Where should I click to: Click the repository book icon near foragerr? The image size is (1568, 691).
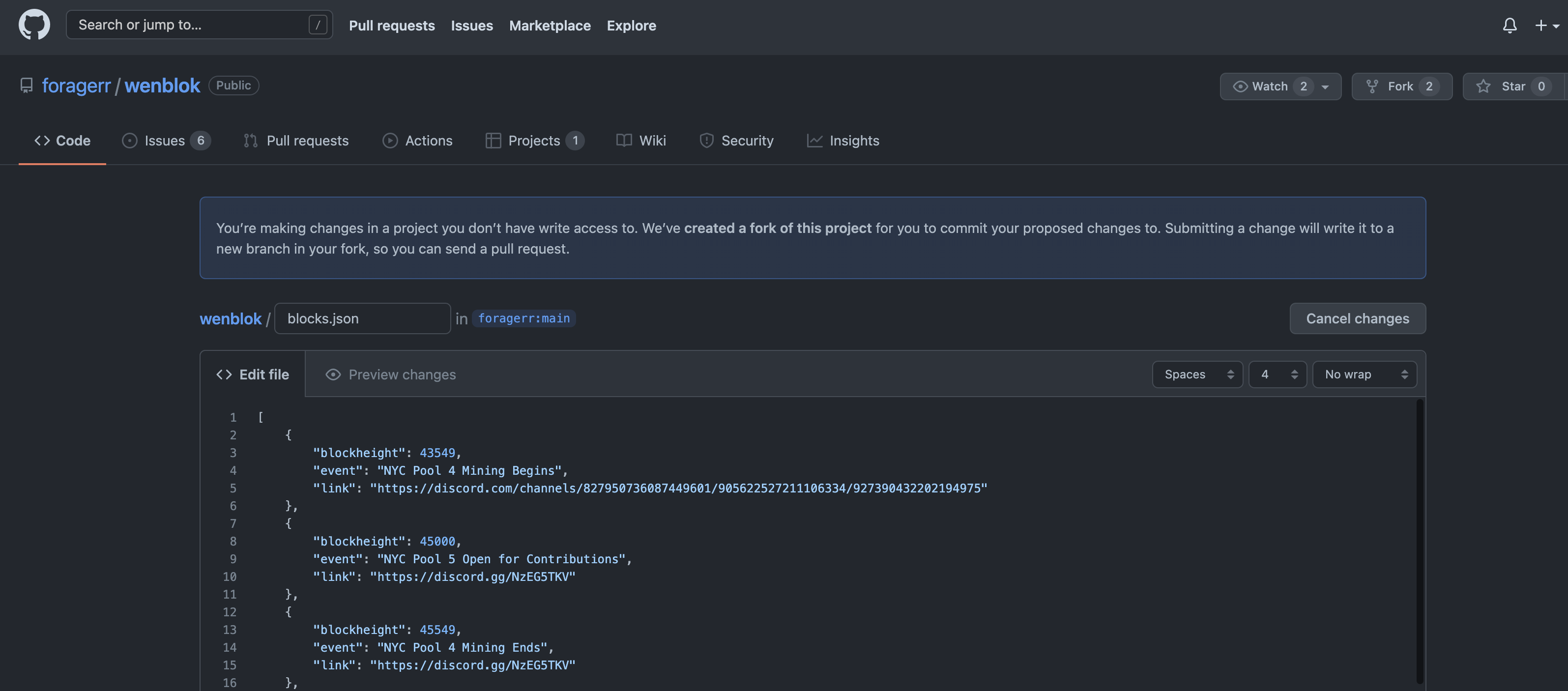tap(26, 85)
